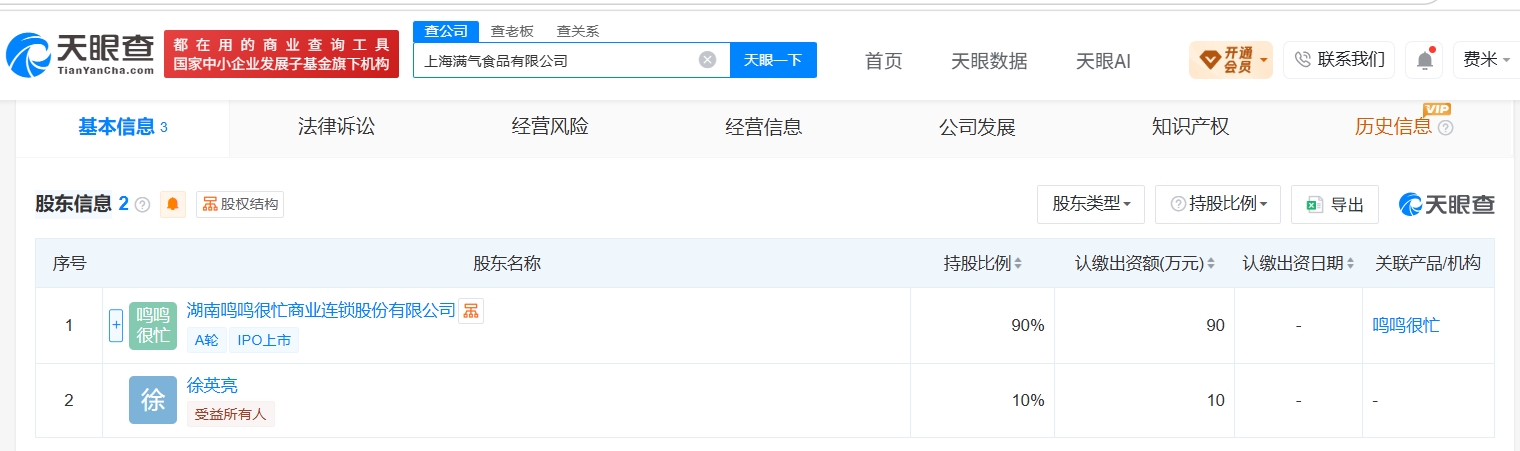This screenshot has height=451, width=1520.
Task: Open the 天眼AI navigation link
Action: (x=1103, y=61)
